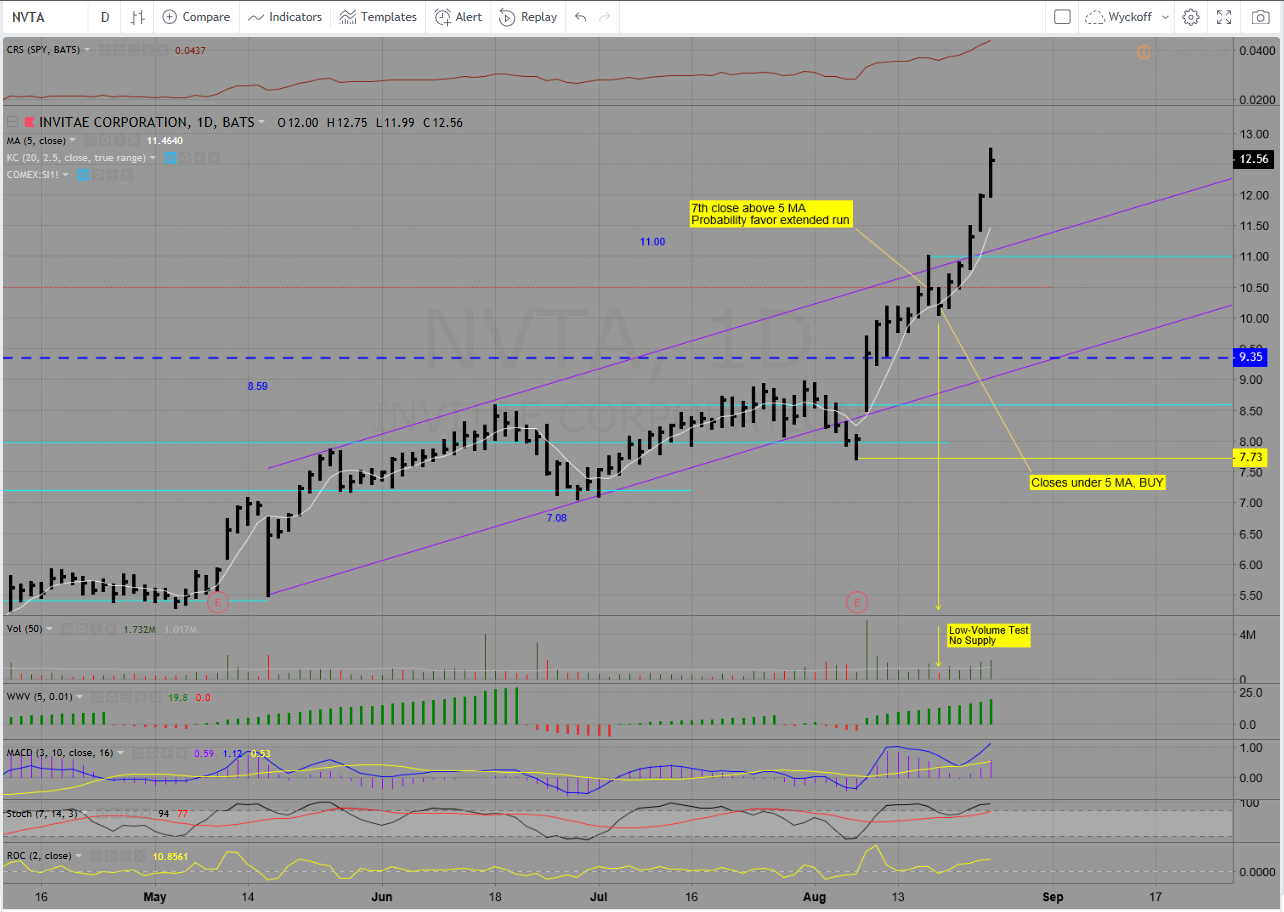Create an Alert with the alarm button
Viewport: 1284px width, 912px height.
click(x=458, y=17)
